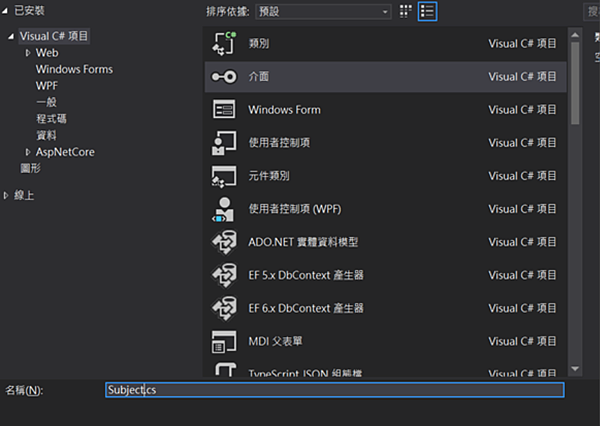Click the MDI 父表單 template name

click(x=276, y=341)
